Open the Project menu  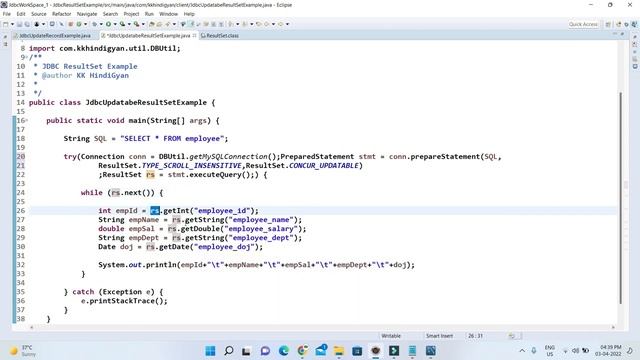coord(131,14)
